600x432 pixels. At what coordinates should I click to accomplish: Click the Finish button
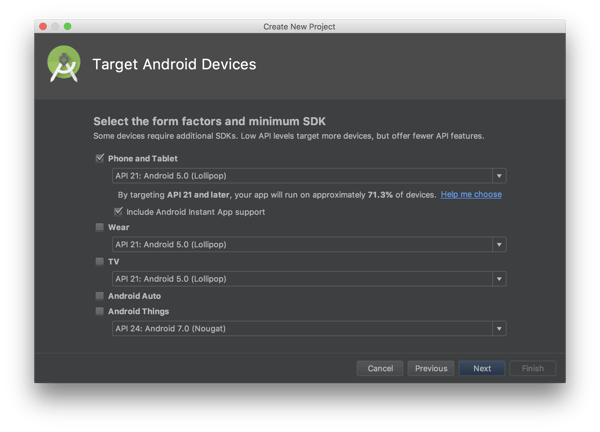532,368
